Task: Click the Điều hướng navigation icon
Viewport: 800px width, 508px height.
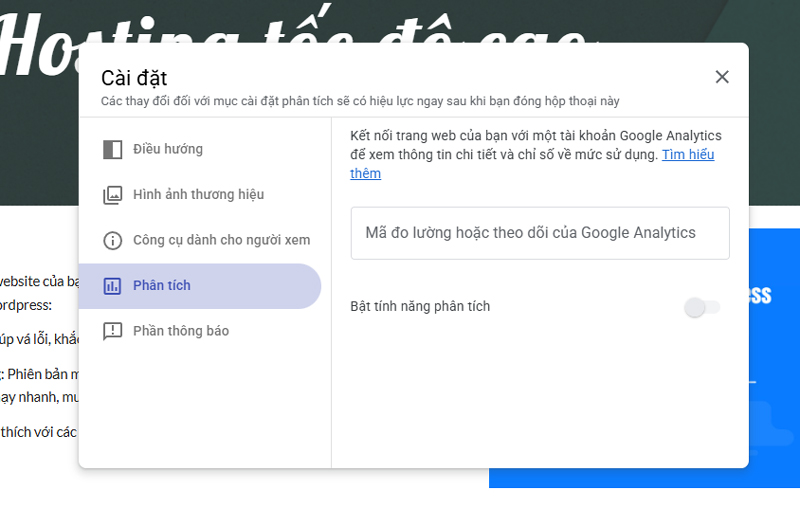Action: (x=112, y=149)
